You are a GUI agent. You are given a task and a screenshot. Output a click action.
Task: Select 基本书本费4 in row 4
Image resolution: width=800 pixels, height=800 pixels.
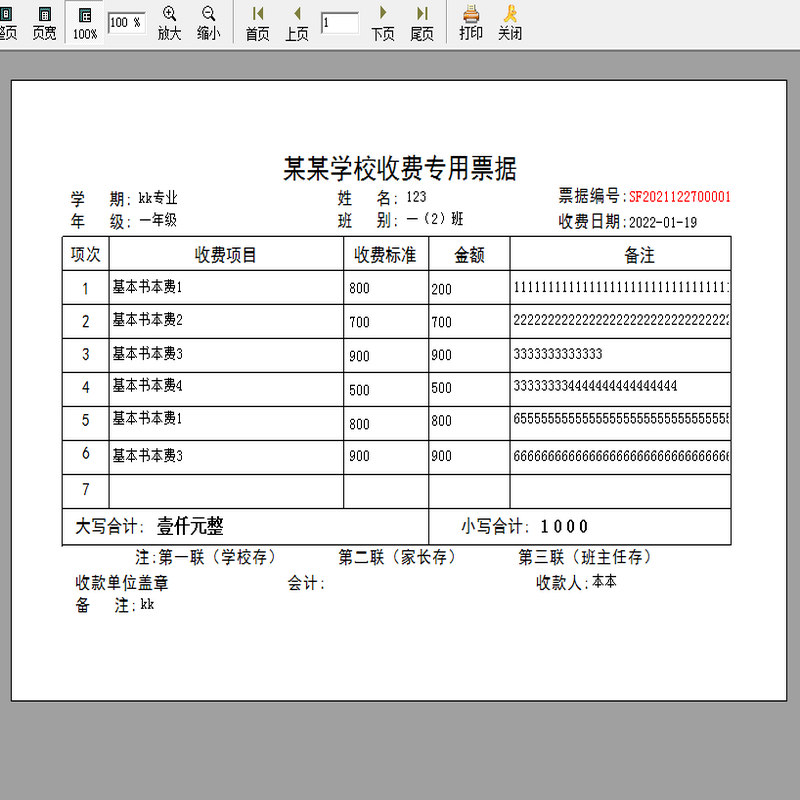tap(147, 385)
